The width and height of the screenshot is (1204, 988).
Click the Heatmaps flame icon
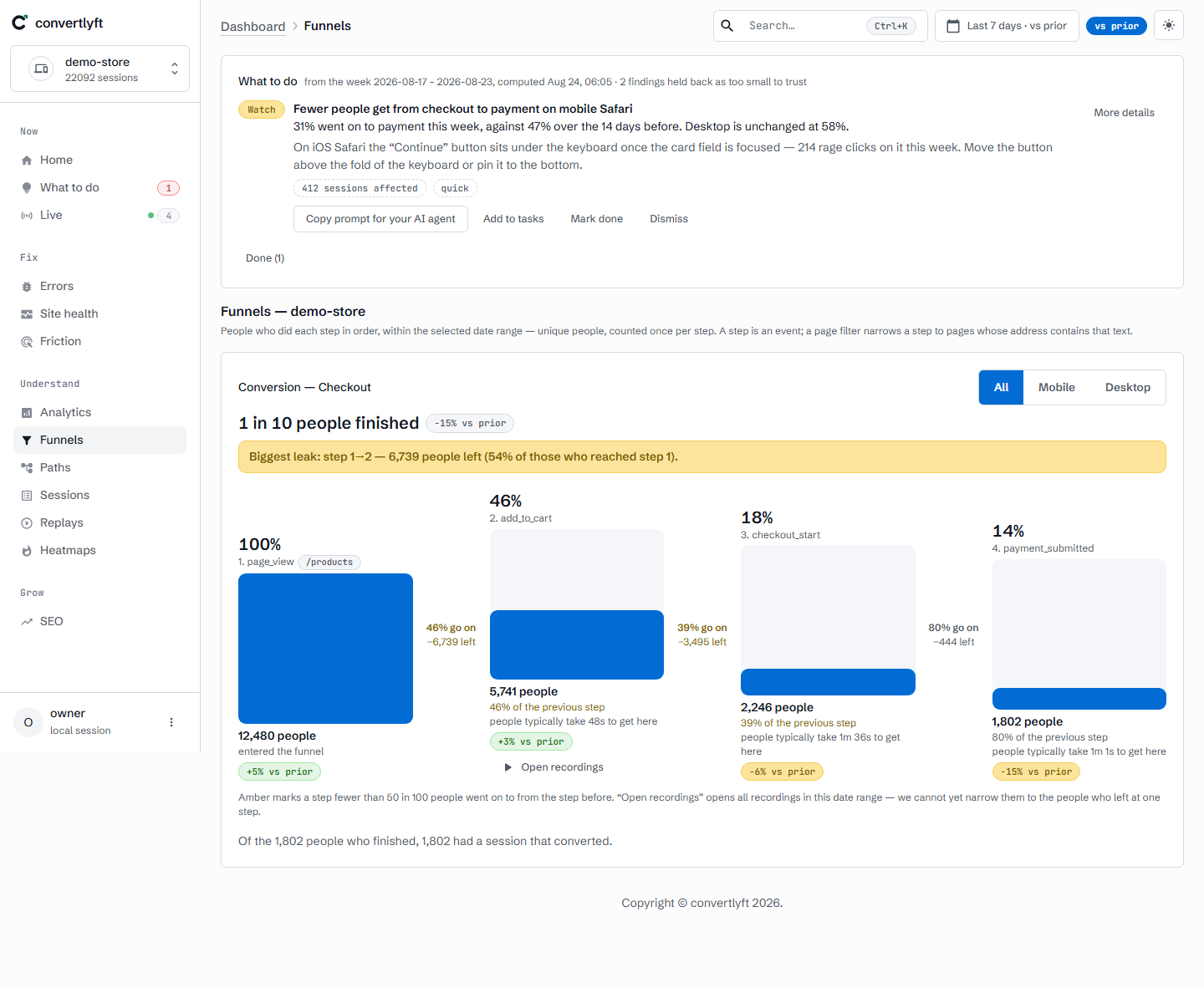point(27,551)
